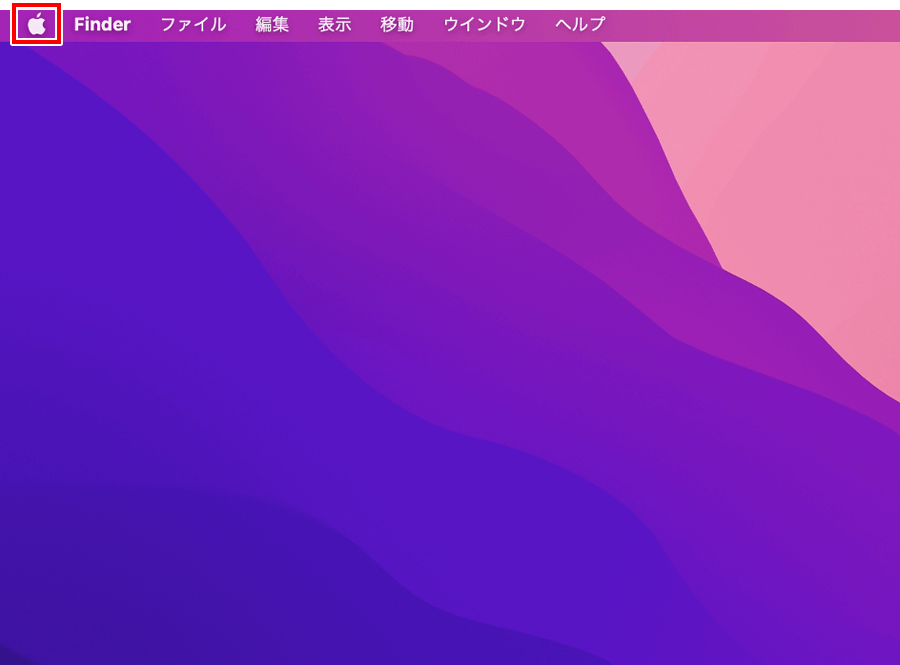Viewport: 900px width, 665px height.
Task: Open the Apple menu logo
Action: pos(37,25)
